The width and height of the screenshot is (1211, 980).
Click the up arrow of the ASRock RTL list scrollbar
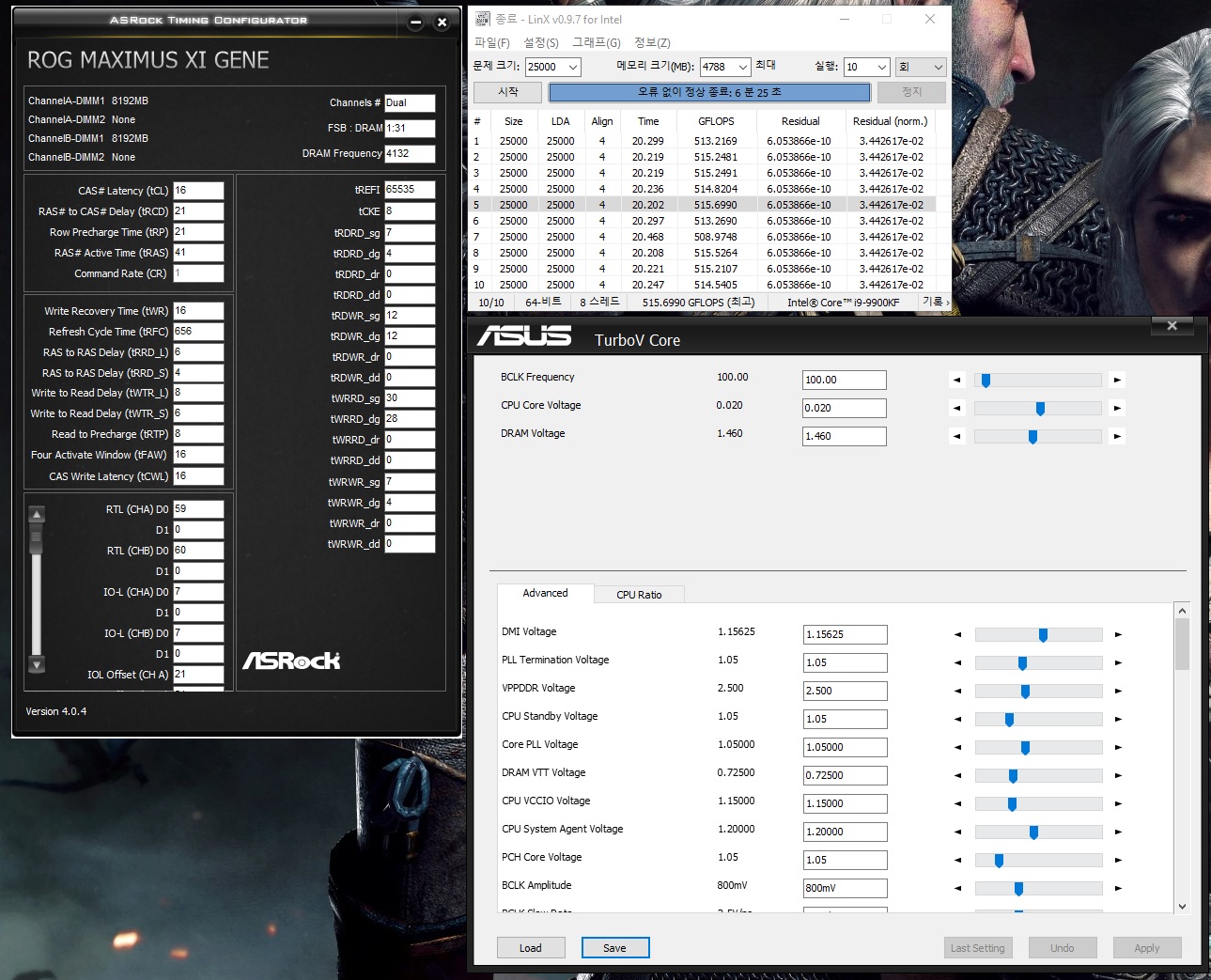(37, 514)
